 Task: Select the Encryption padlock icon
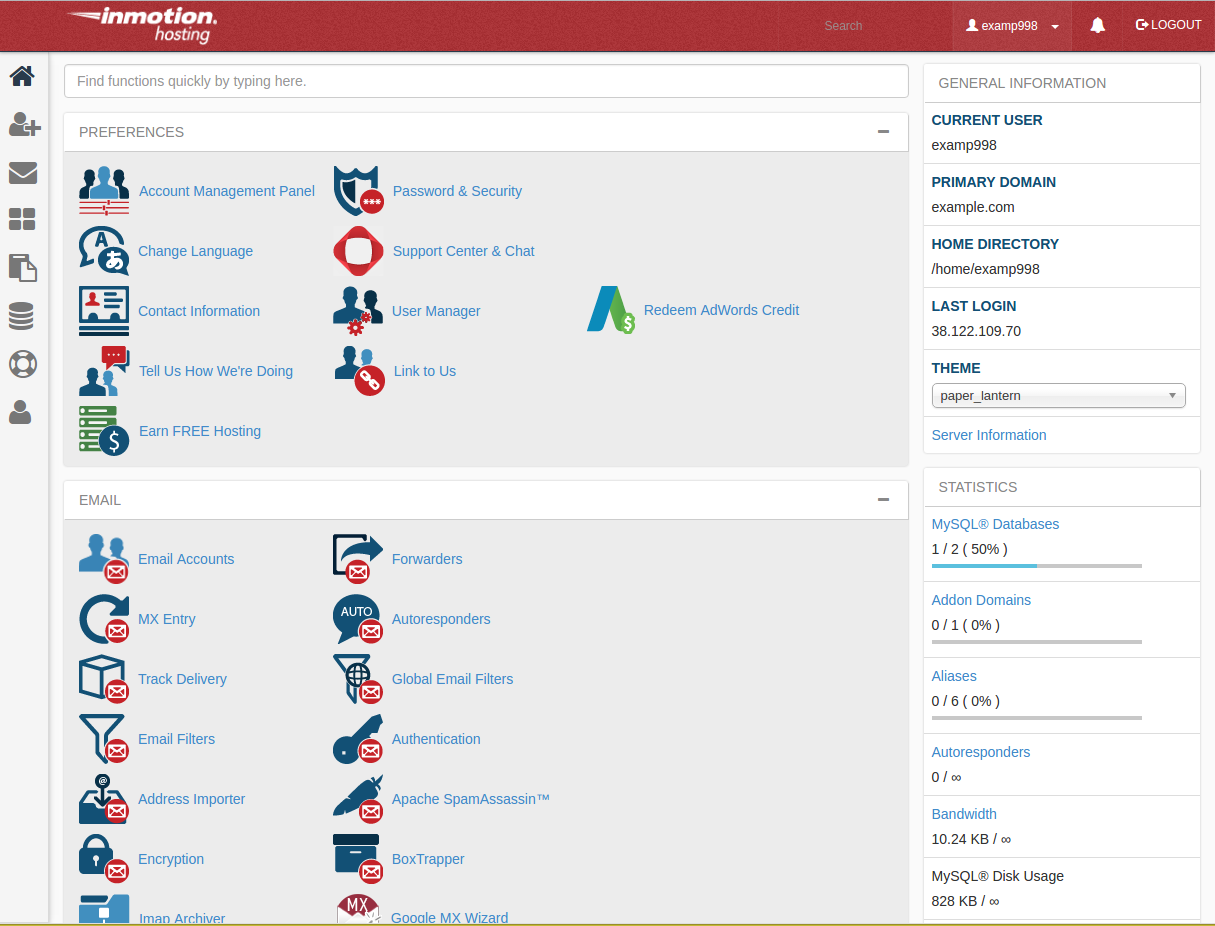(x=104, y=859)
